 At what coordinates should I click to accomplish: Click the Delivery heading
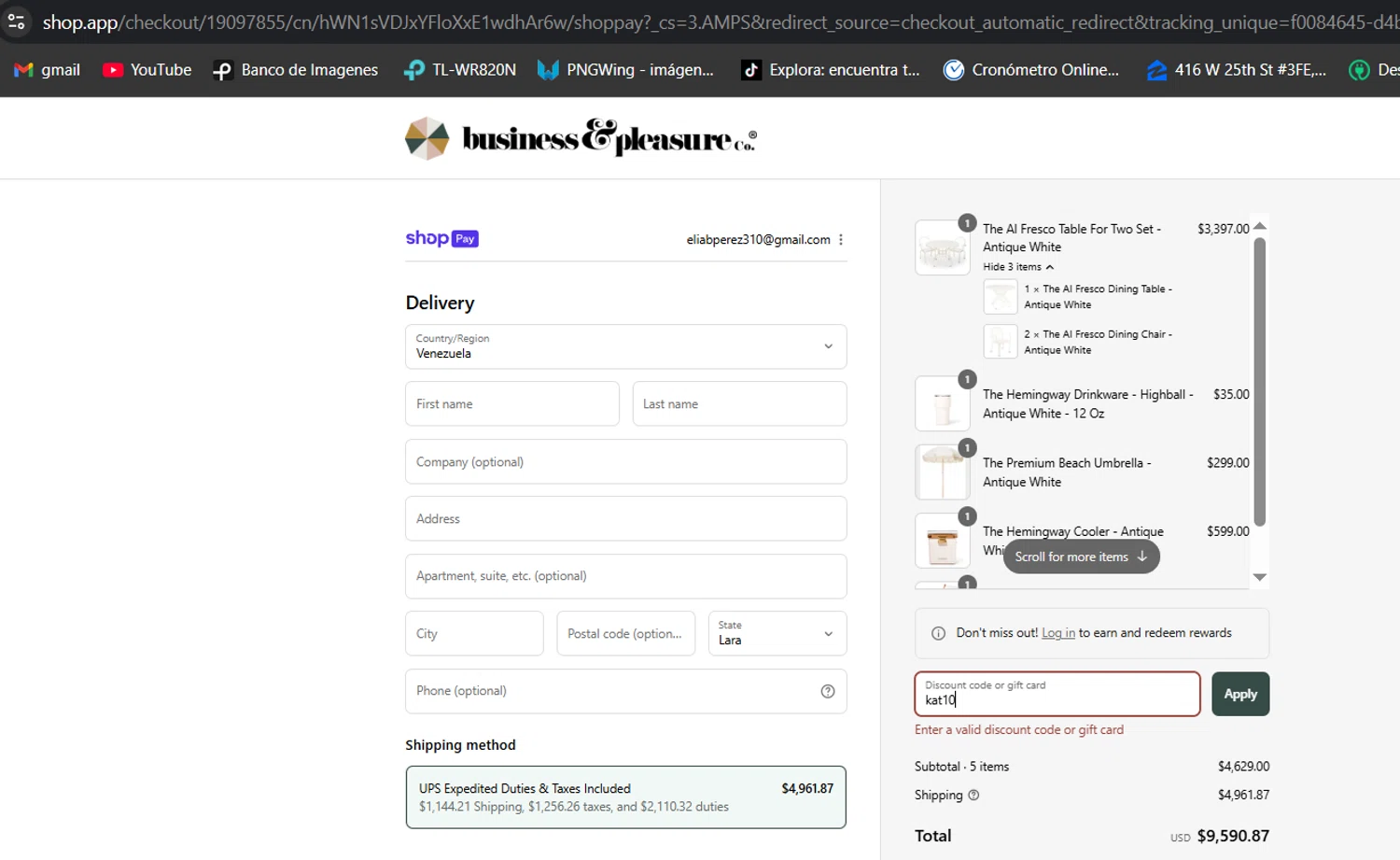440,303
